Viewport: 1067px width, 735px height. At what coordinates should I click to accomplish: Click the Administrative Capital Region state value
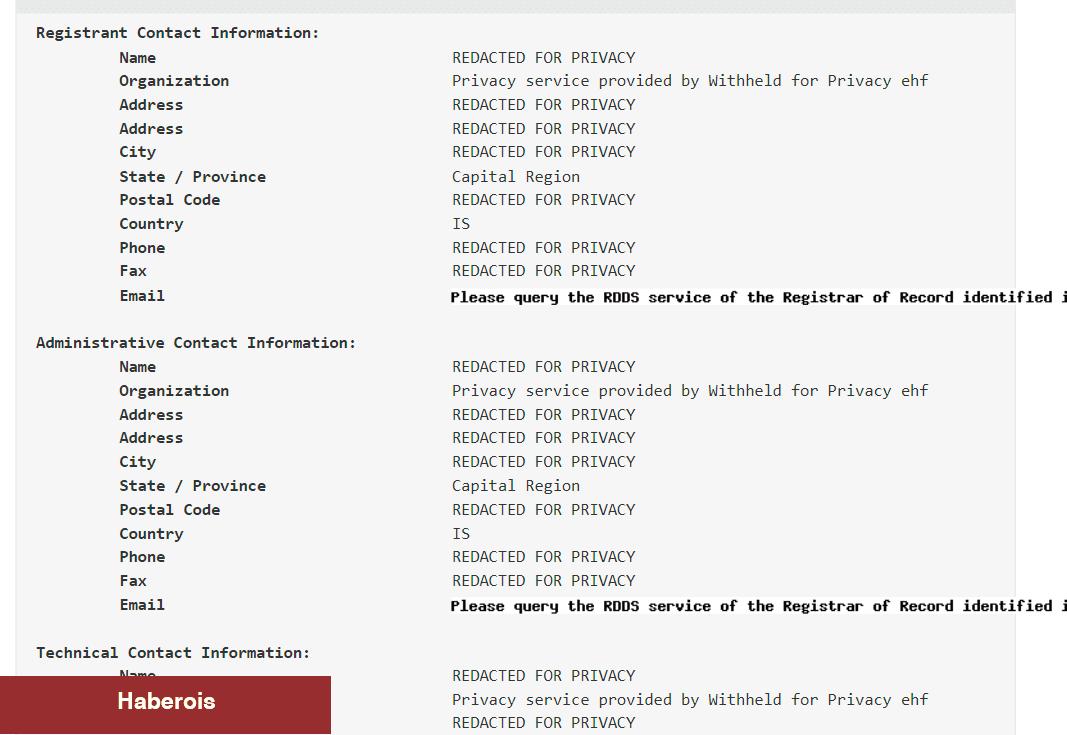coord(516,486)
